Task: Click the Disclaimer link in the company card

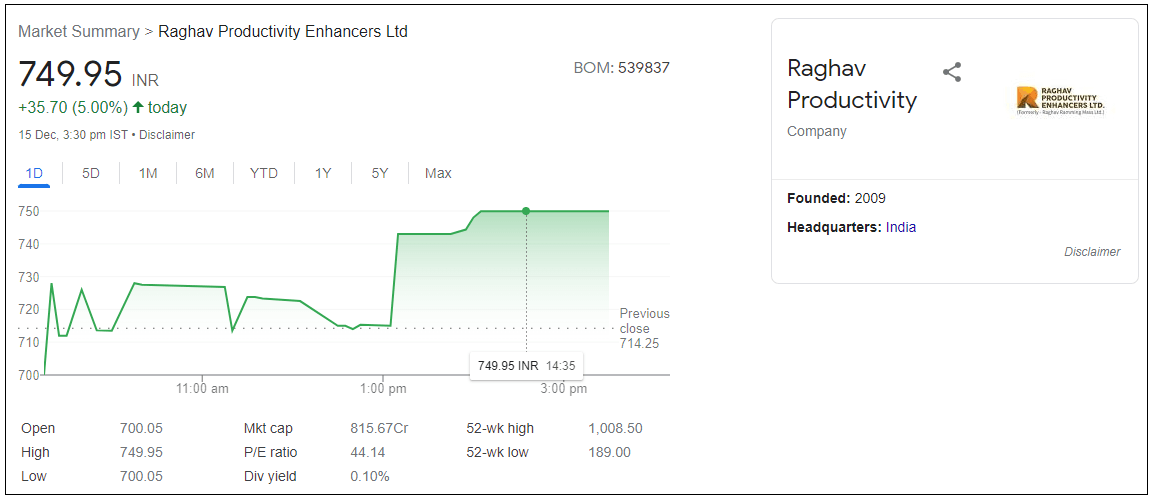Action: (1092, 252)
